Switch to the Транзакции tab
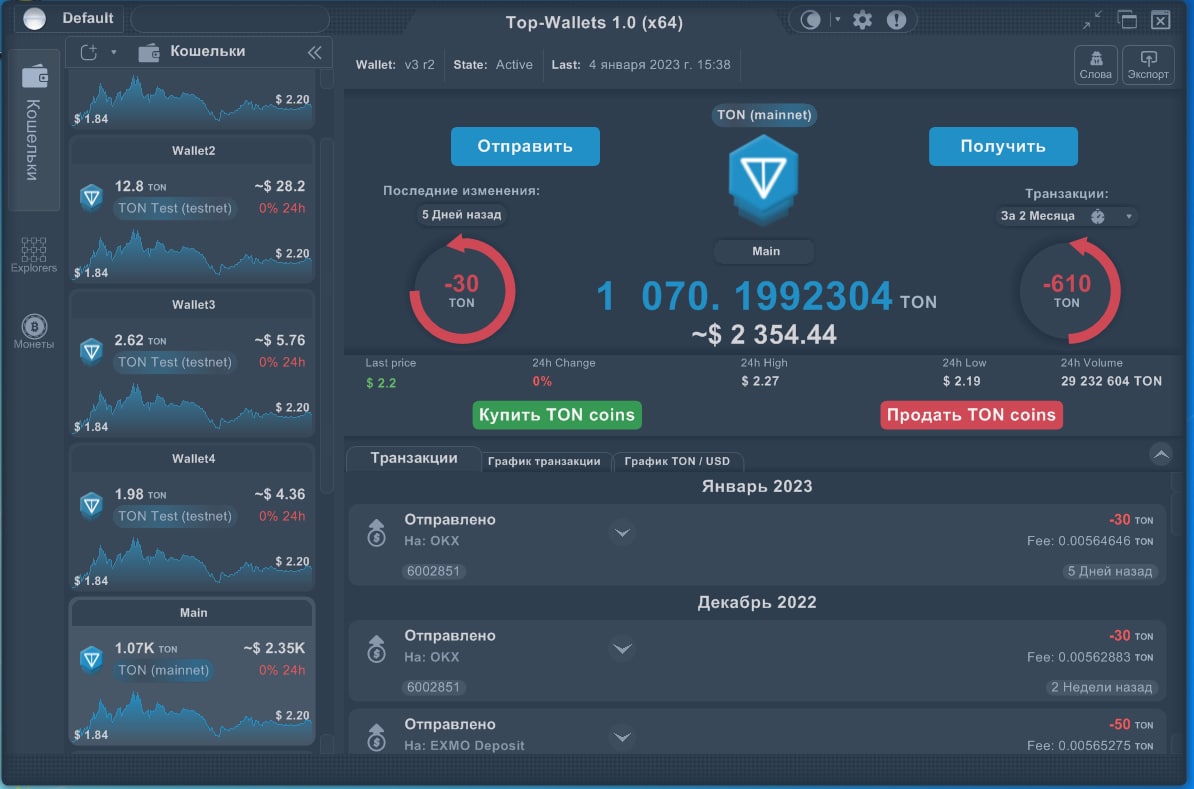 (413, 458)
